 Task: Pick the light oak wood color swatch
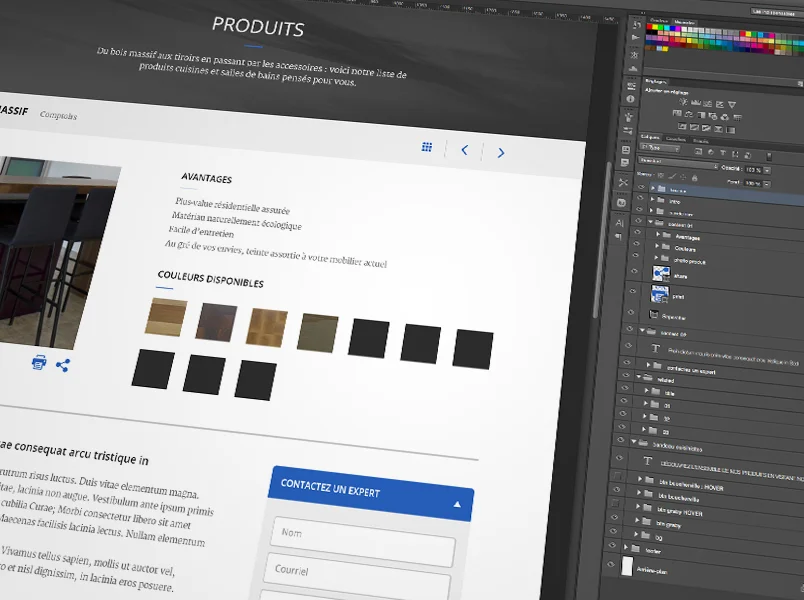point(166,317)
